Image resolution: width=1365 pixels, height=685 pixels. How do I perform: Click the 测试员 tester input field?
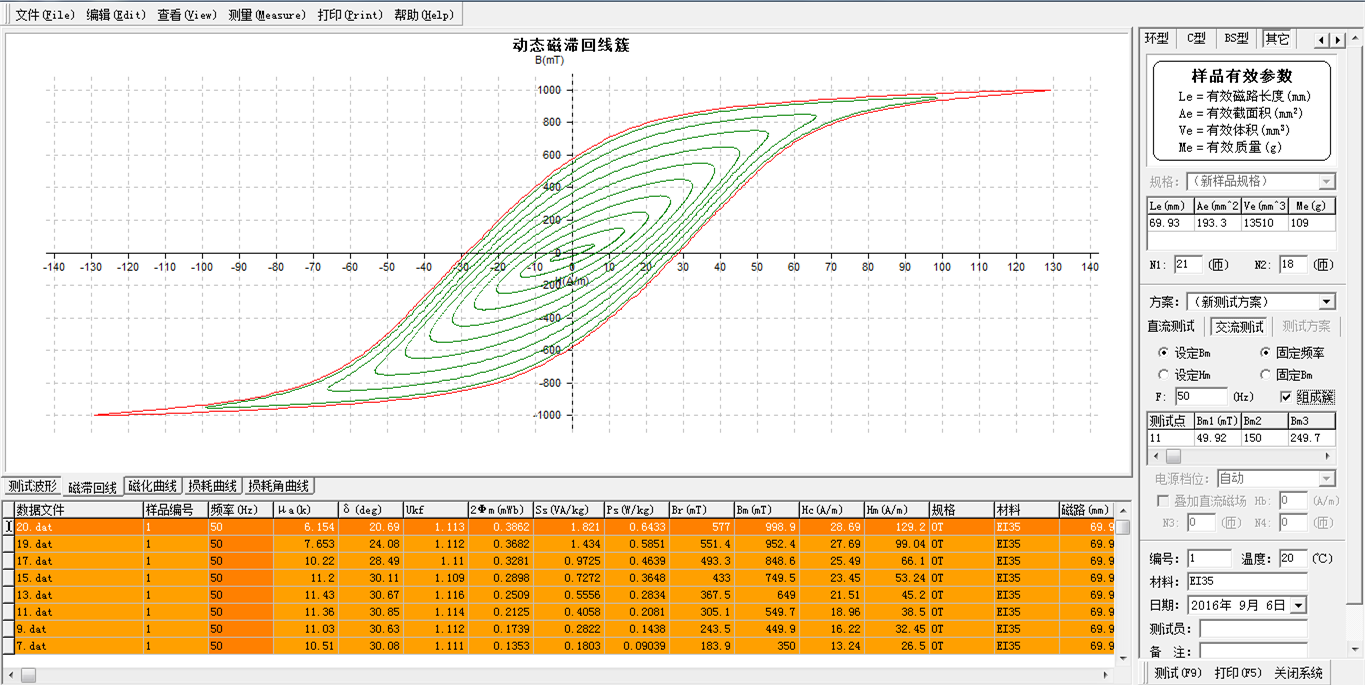1254,628
